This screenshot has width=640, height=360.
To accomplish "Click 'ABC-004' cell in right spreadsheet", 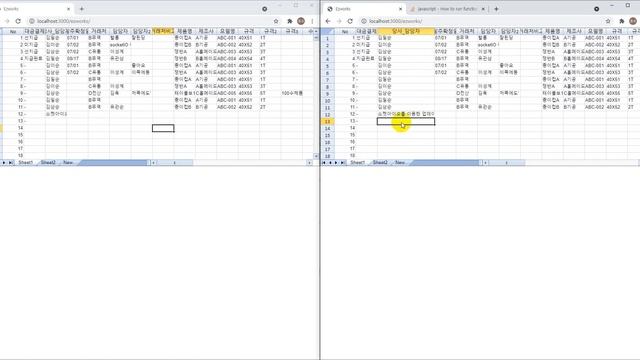I will click(595, 59).
